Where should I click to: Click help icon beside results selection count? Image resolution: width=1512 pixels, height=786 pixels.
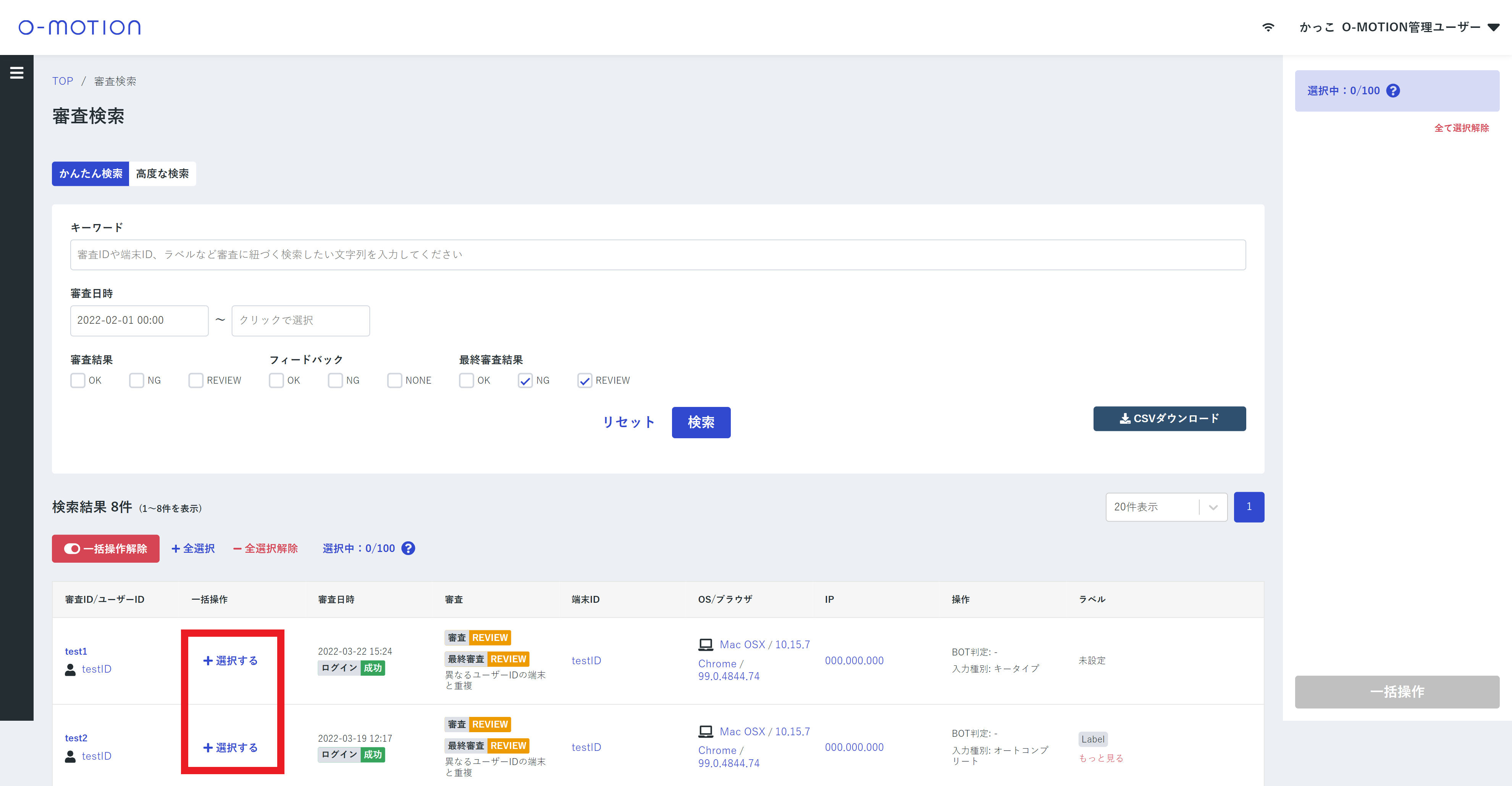pos(408,548)
